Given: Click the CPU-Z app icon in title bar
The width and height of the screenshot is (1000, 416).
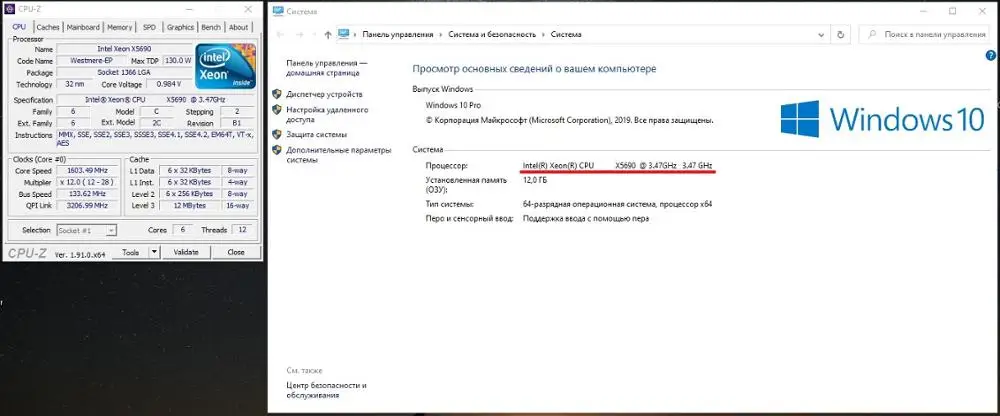Looking at the screenshot, I should pyautogui.click(x=10, y=9).
